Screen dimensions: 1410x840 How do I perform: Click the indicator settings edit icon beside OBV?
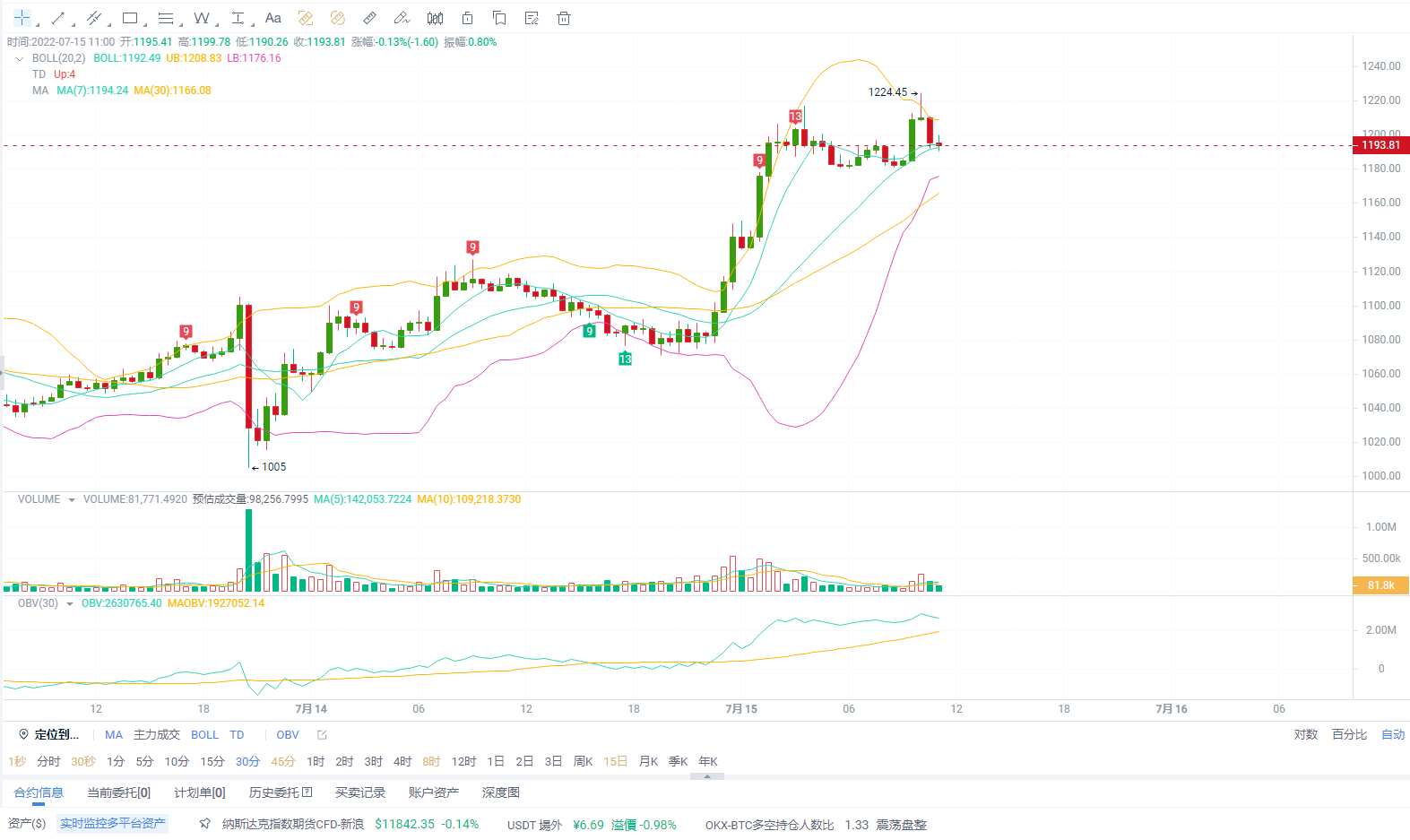pyautogui.click(x=322, y=735)
